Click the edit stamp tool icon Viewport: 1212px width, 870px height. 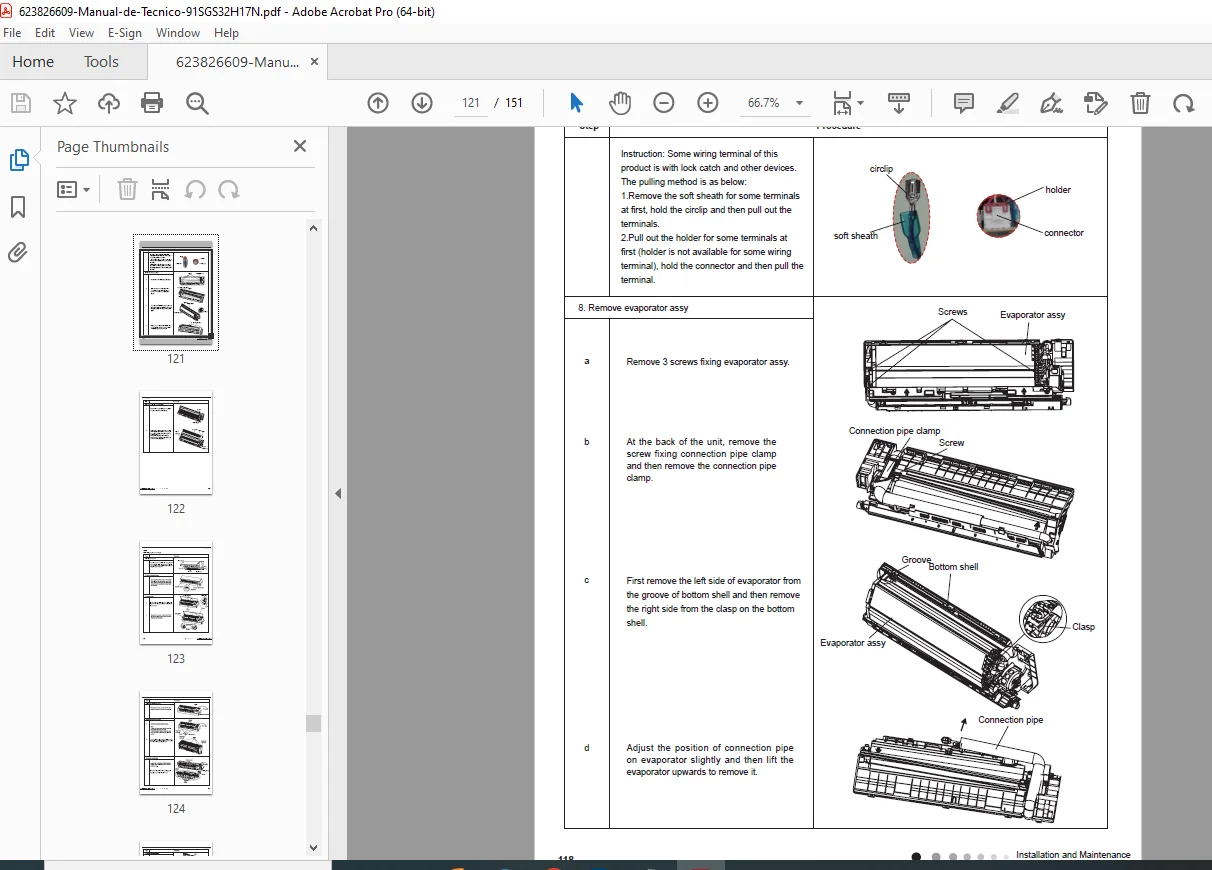click(1096, 103)
